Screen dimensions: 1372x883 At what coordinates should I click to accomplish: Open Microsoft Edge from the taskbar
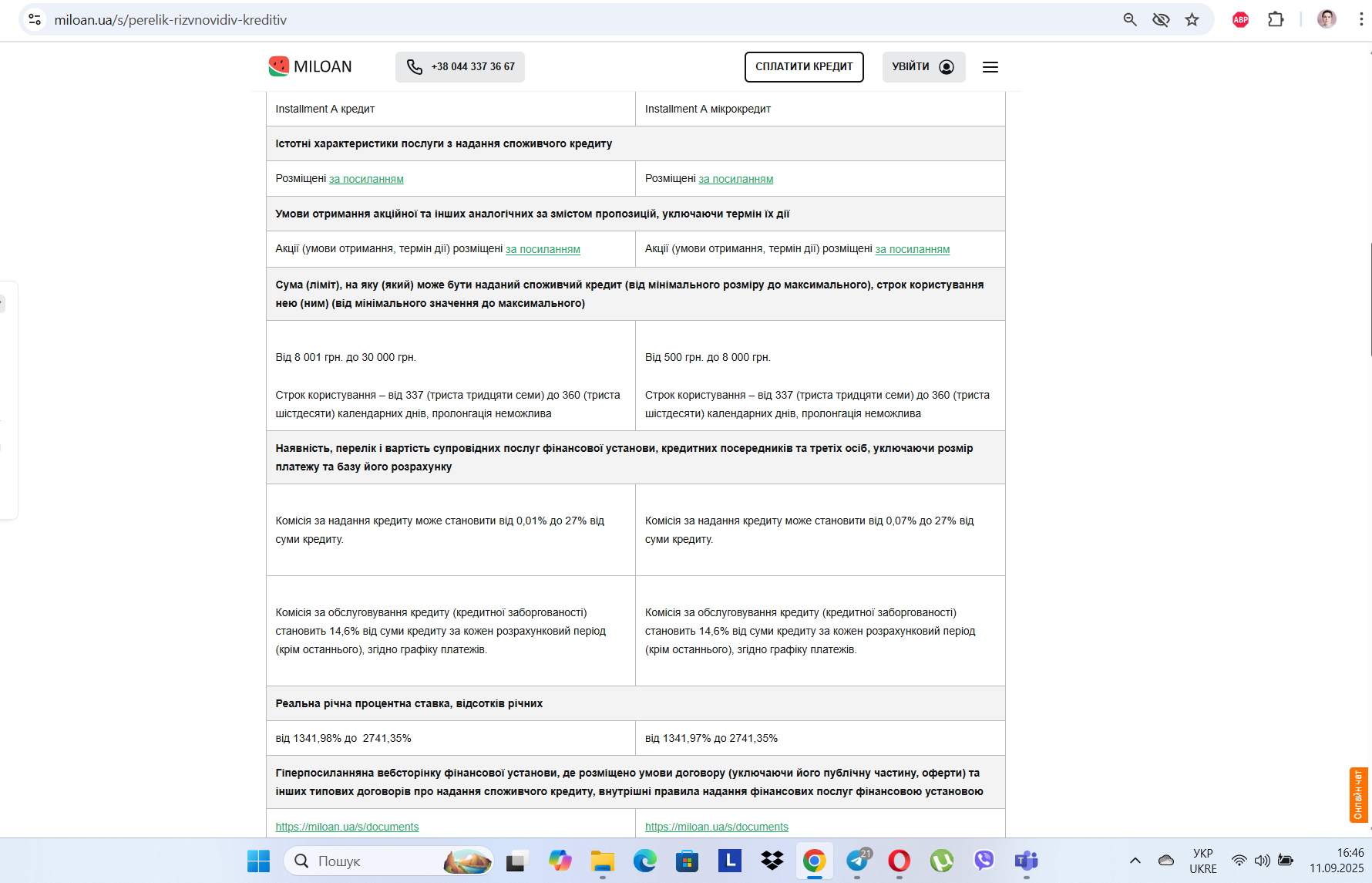pyautogui.click(x=645, y=861)
